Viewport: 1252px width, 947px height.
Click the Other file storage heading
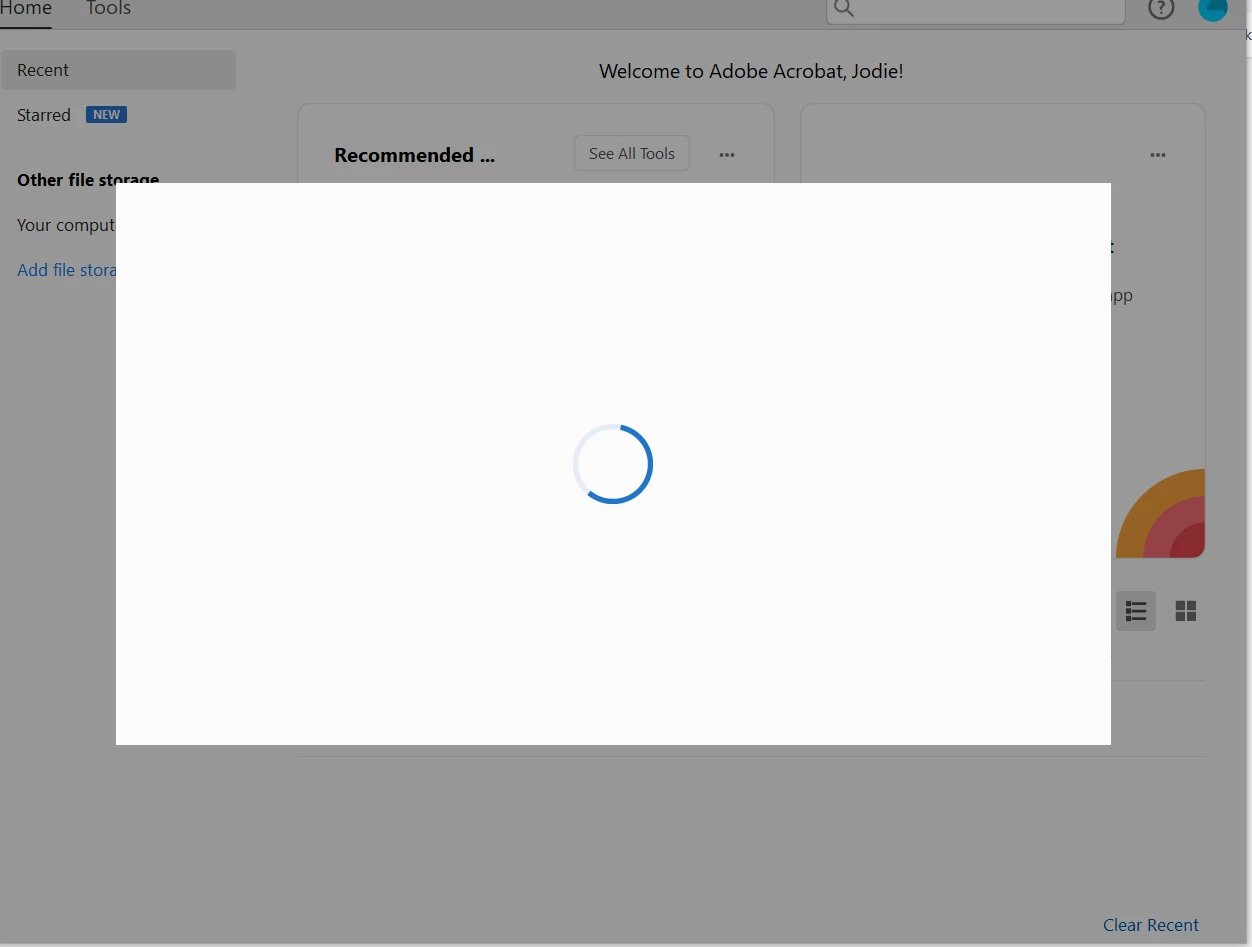coord(88,180)
